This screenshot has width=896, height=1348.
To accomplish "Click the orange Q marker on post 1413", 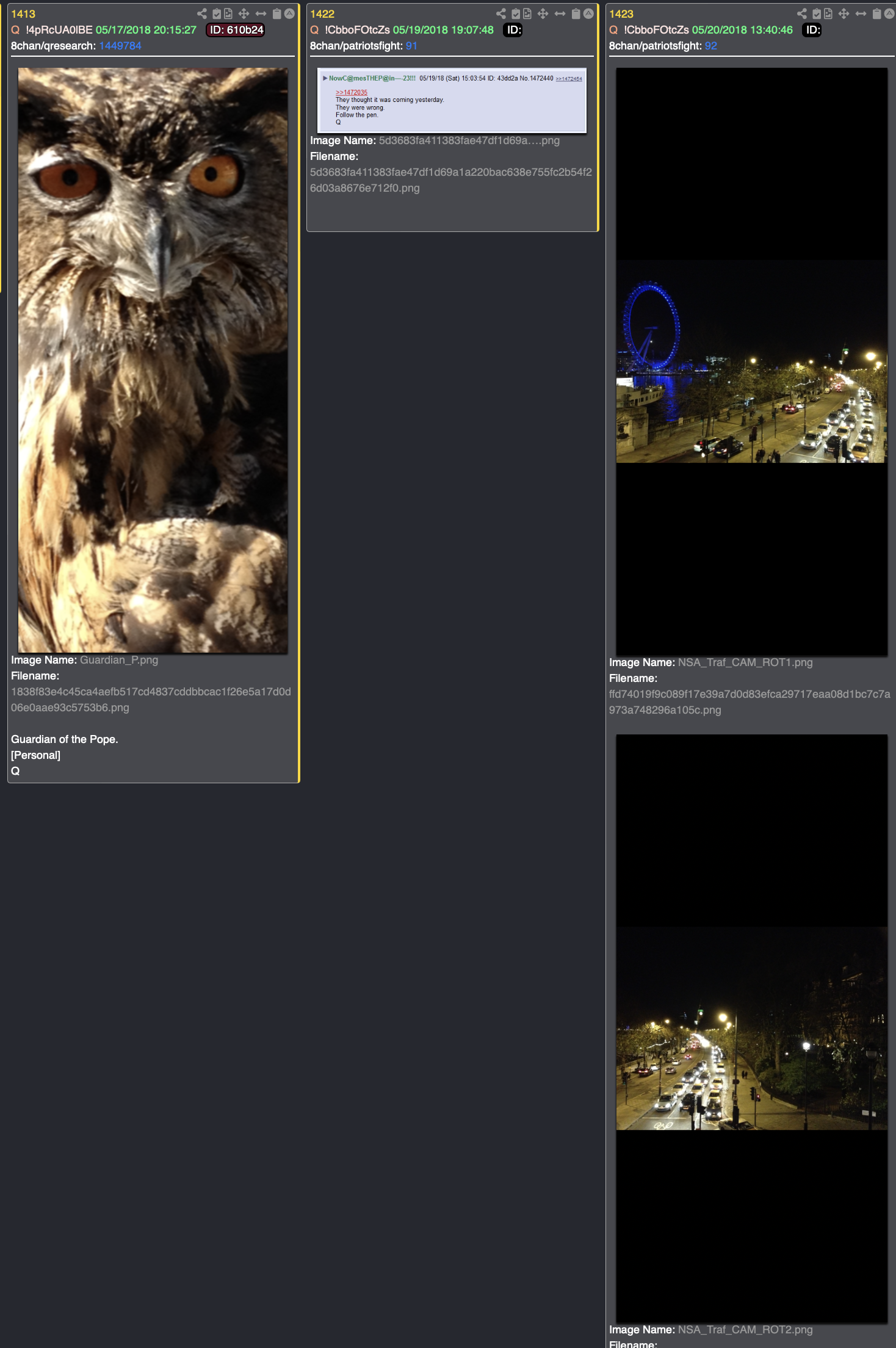I will 15,30.
